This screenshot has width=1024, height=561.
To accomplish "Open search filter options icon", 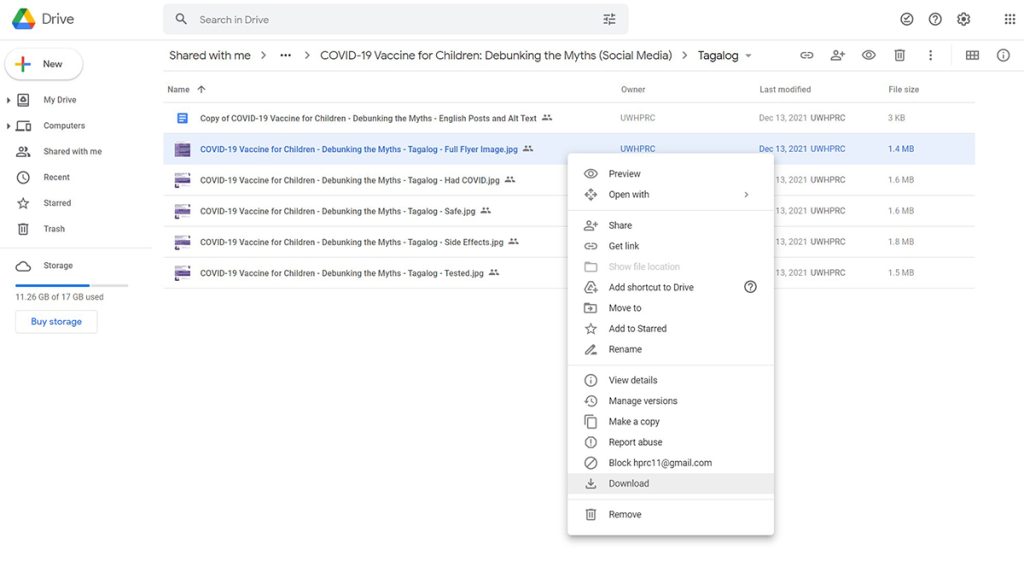I will (609, 19).
